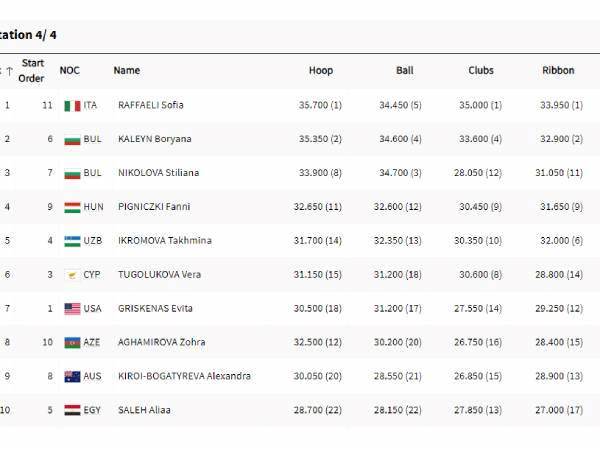Image resolution: width=600 pixels, height=450 pixels.
Task: Click the Egypt flag icon
Action: point(72,410)
